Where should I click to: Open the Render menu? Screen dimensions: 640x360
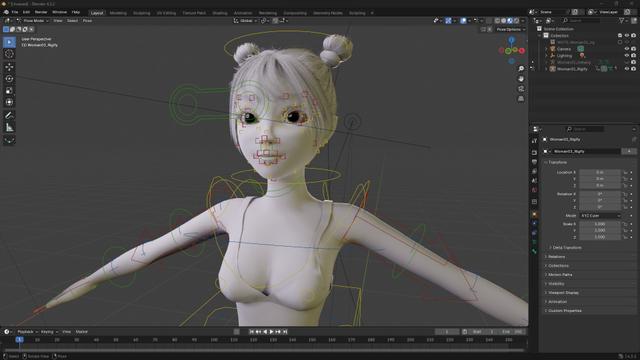pos(41,12)
